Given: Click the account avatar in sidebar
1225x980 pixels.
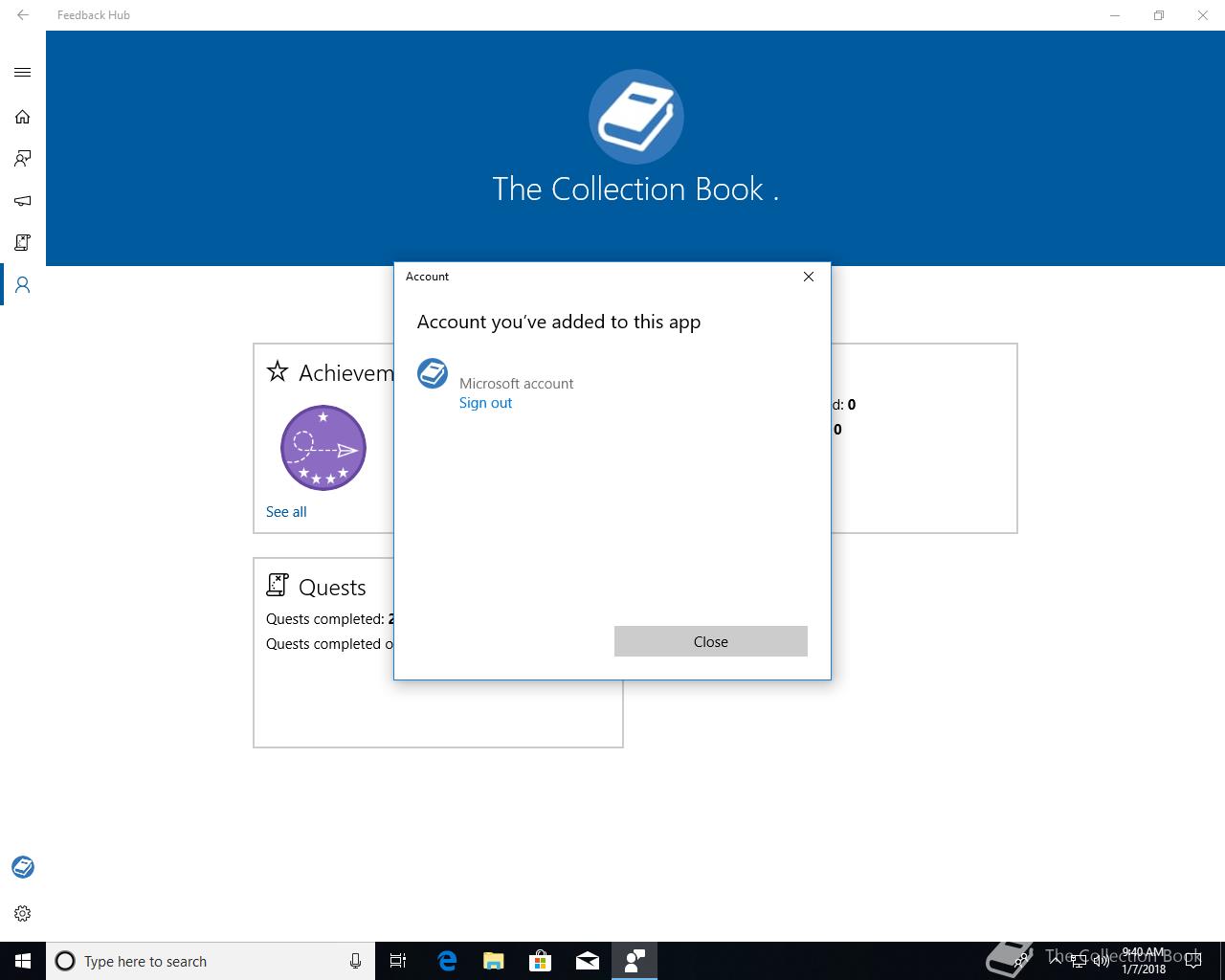Looking at the screenshot, I should (x=23, y=867).
